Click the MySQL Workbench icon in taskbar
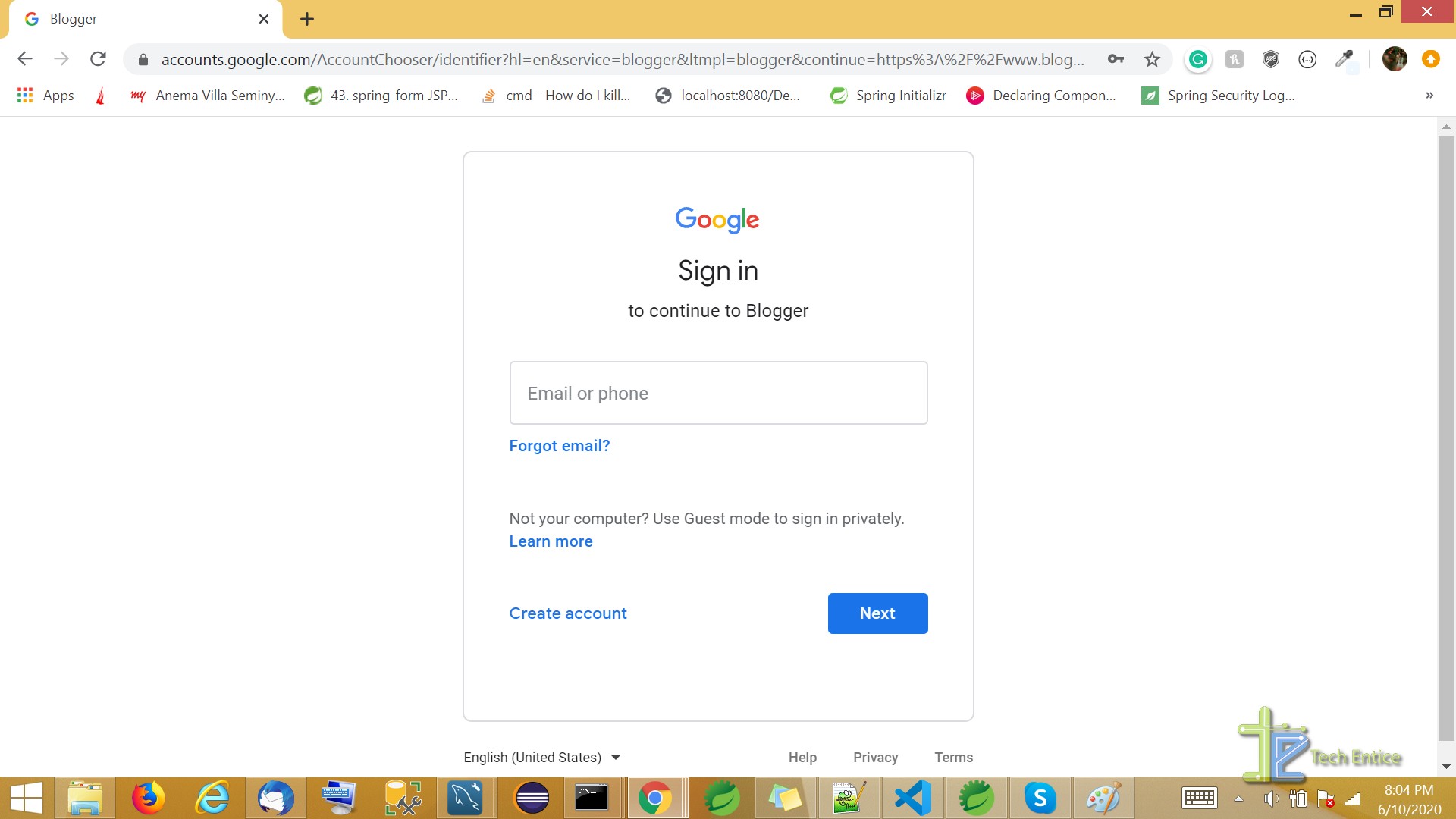This screenshot has width=1456, height=819. 465,797
